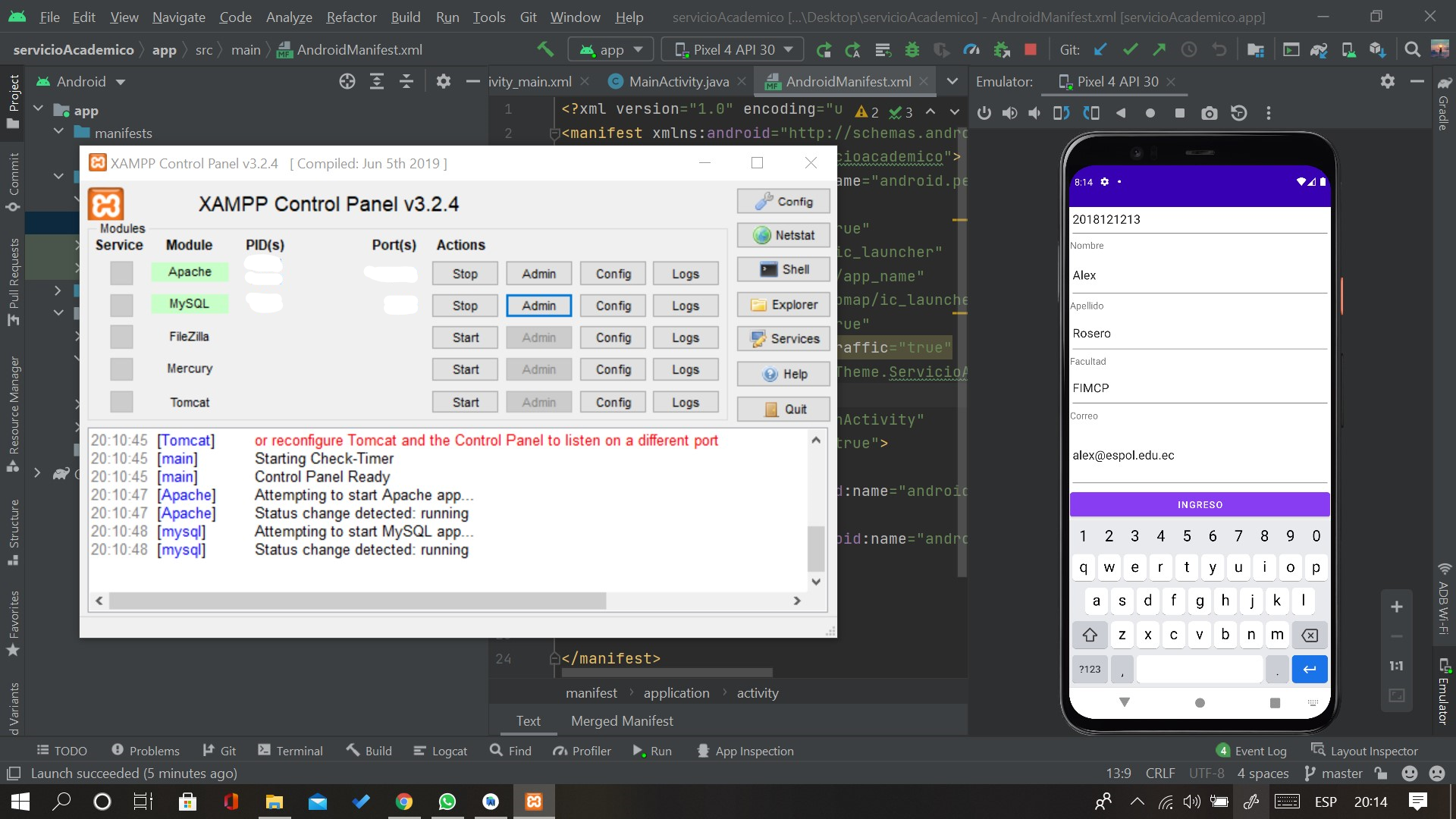Open the Build menu
The image size is (1456, 819).
point(406,17)
